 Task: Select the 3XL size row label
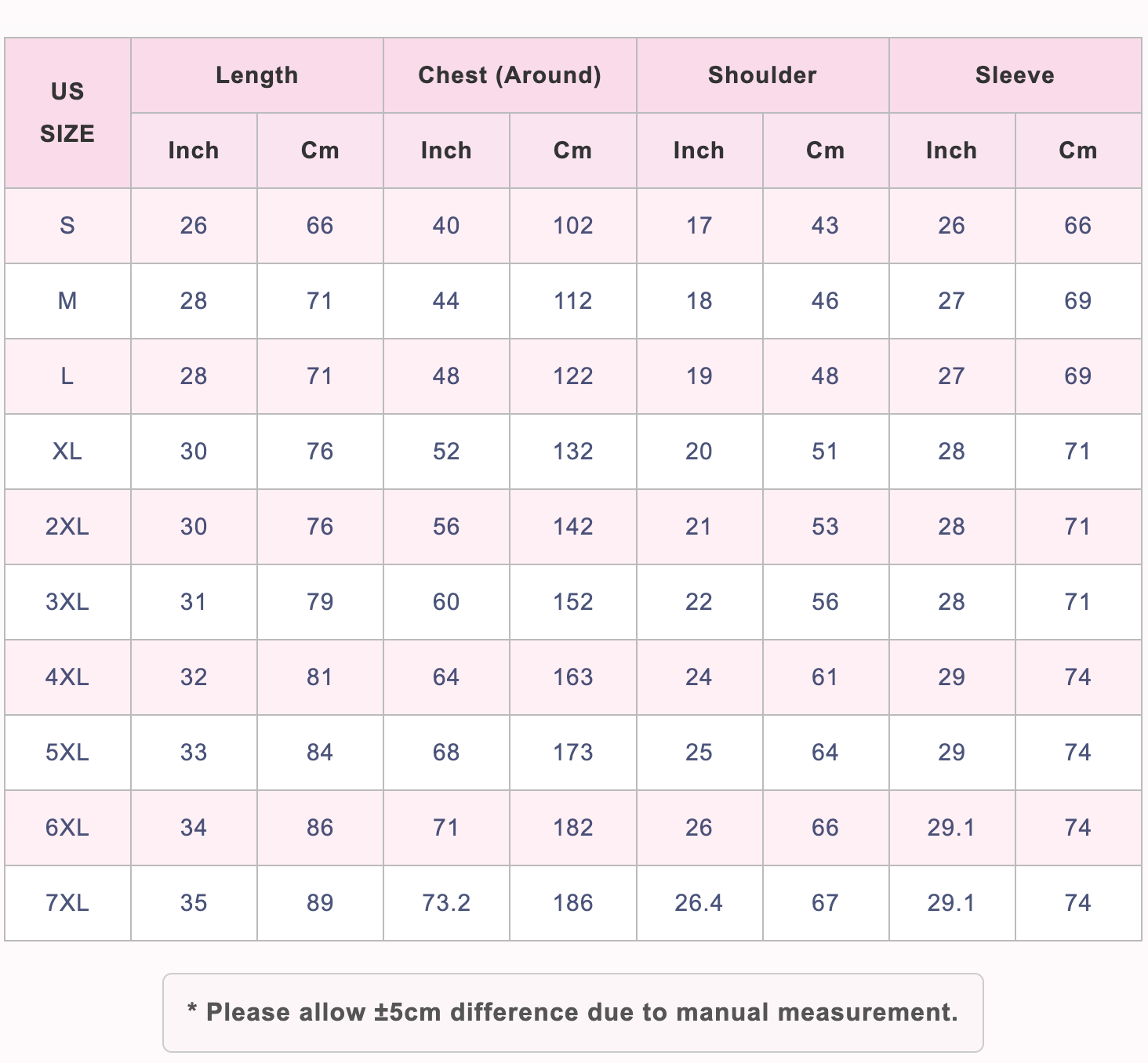coord(67,602)
